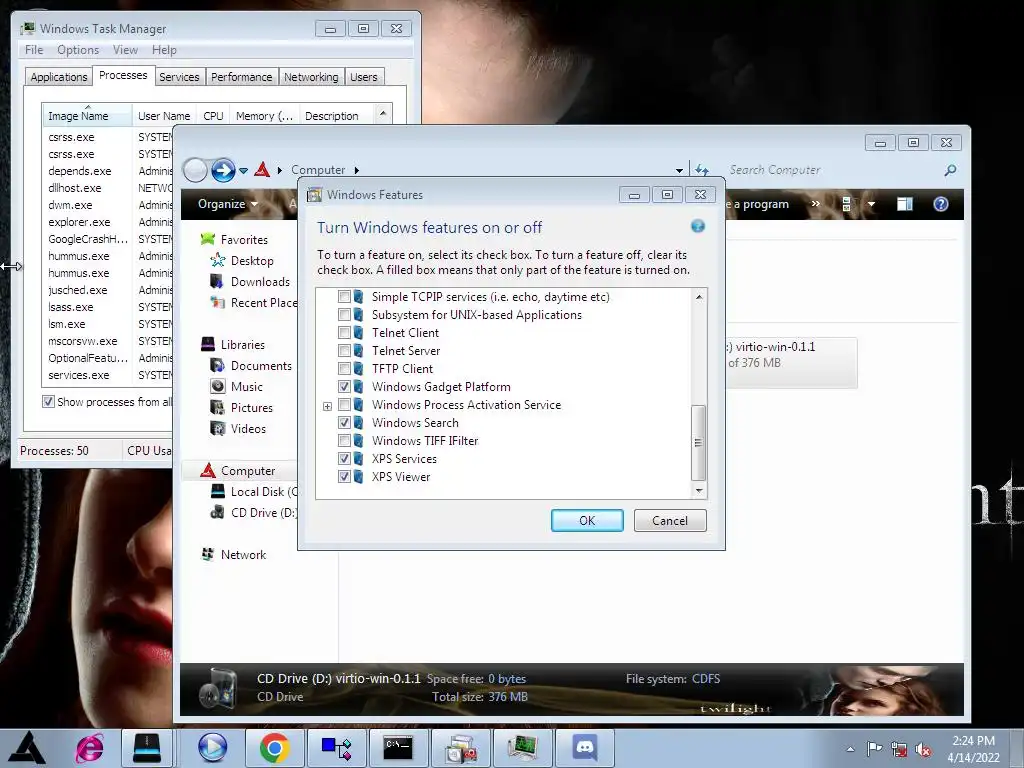Toggle the preview pane icon in Explorer toolbar
The image size is (1024, 768).
click(904, 204)
